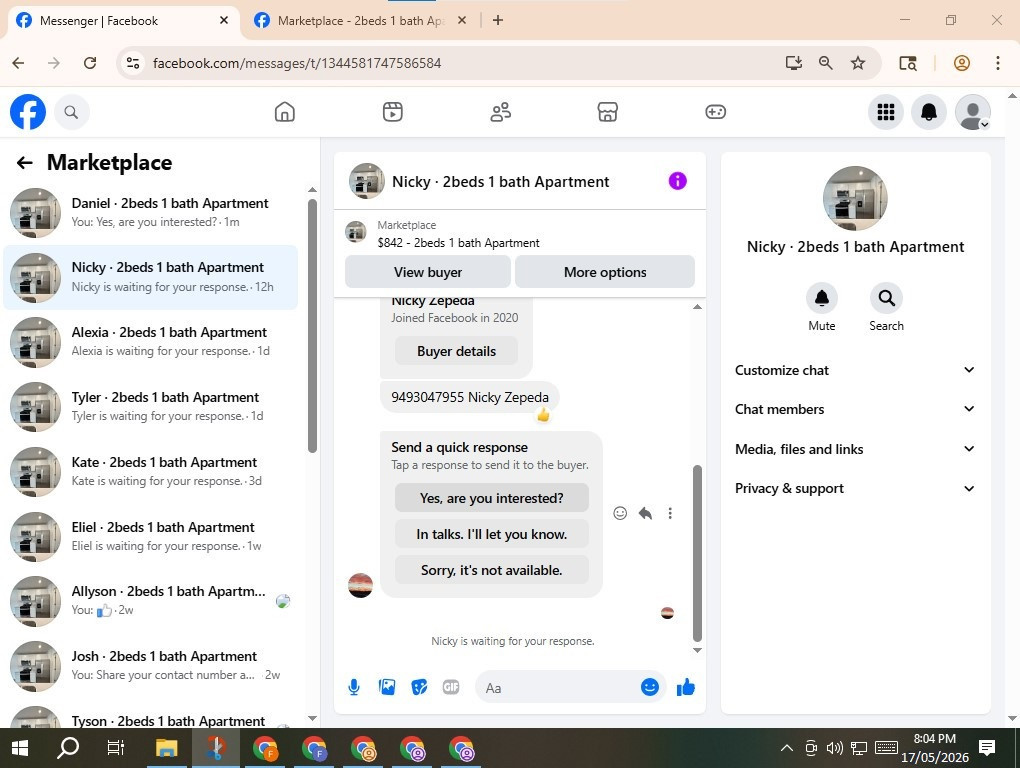Open browser zoom magnifier icon
The width and height of the screenshot is (1020, 768).
click(825, 63)
